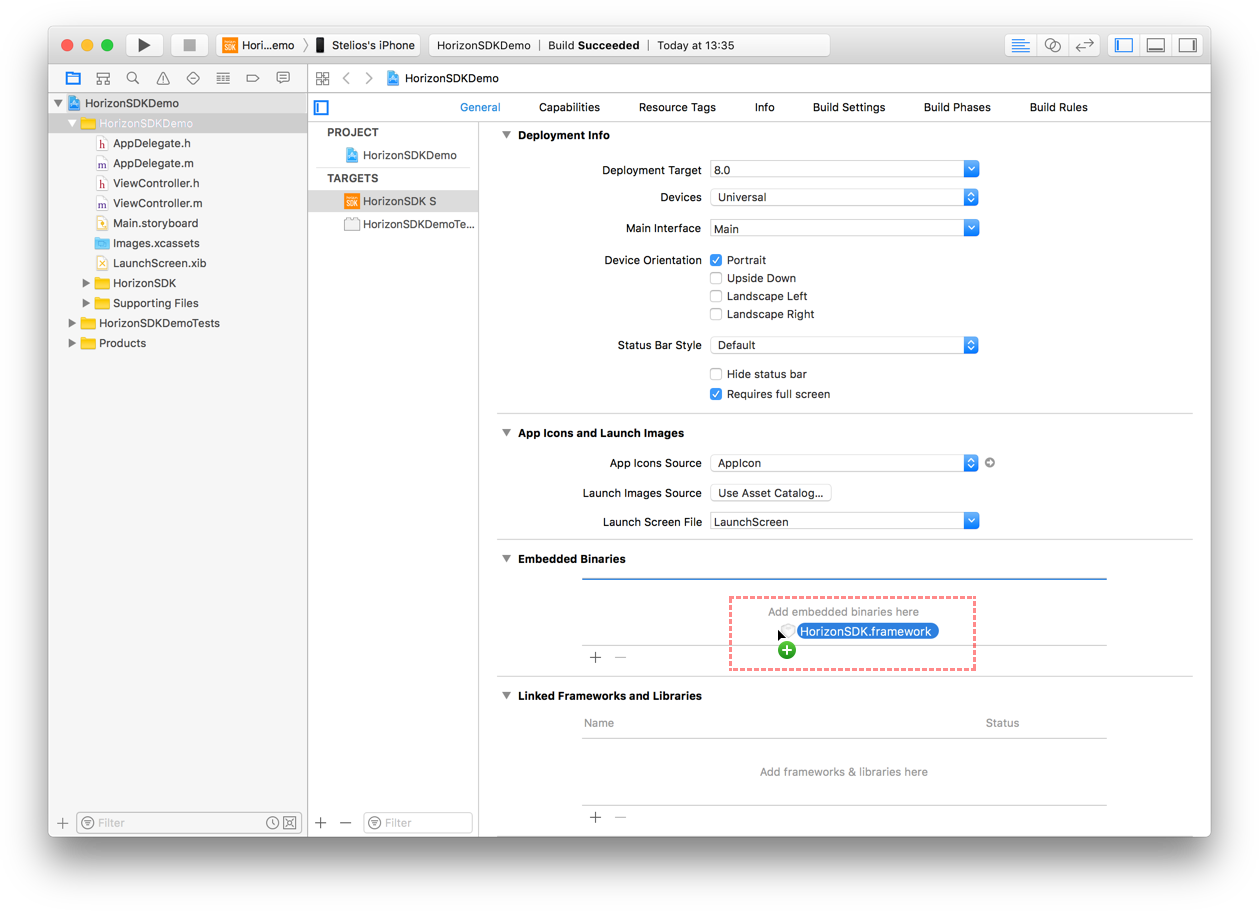
Task: Stop the running task
Action: (189, 45)
